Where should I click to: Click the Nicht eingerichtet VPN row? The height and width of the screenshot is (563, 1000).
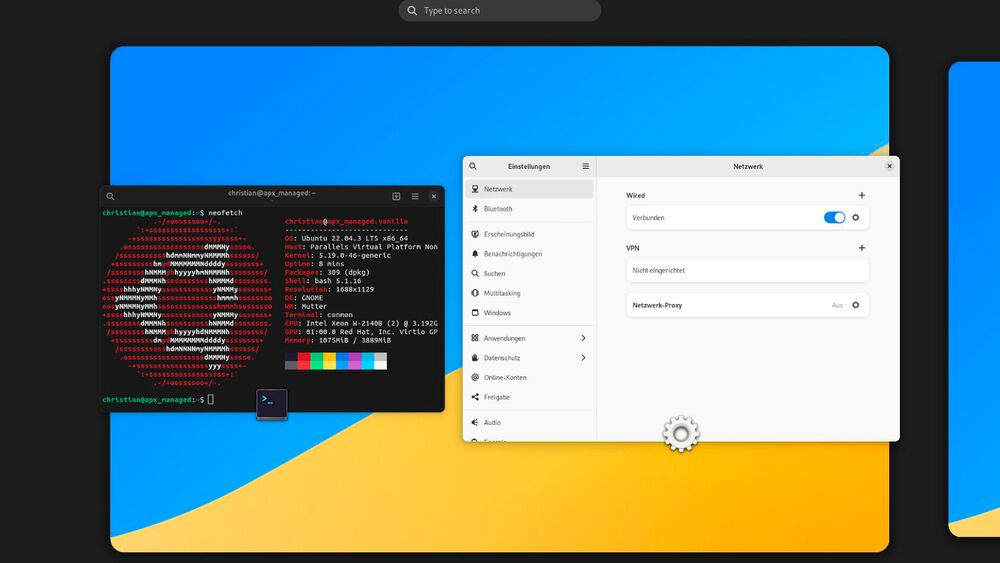[x=747, y=270]
